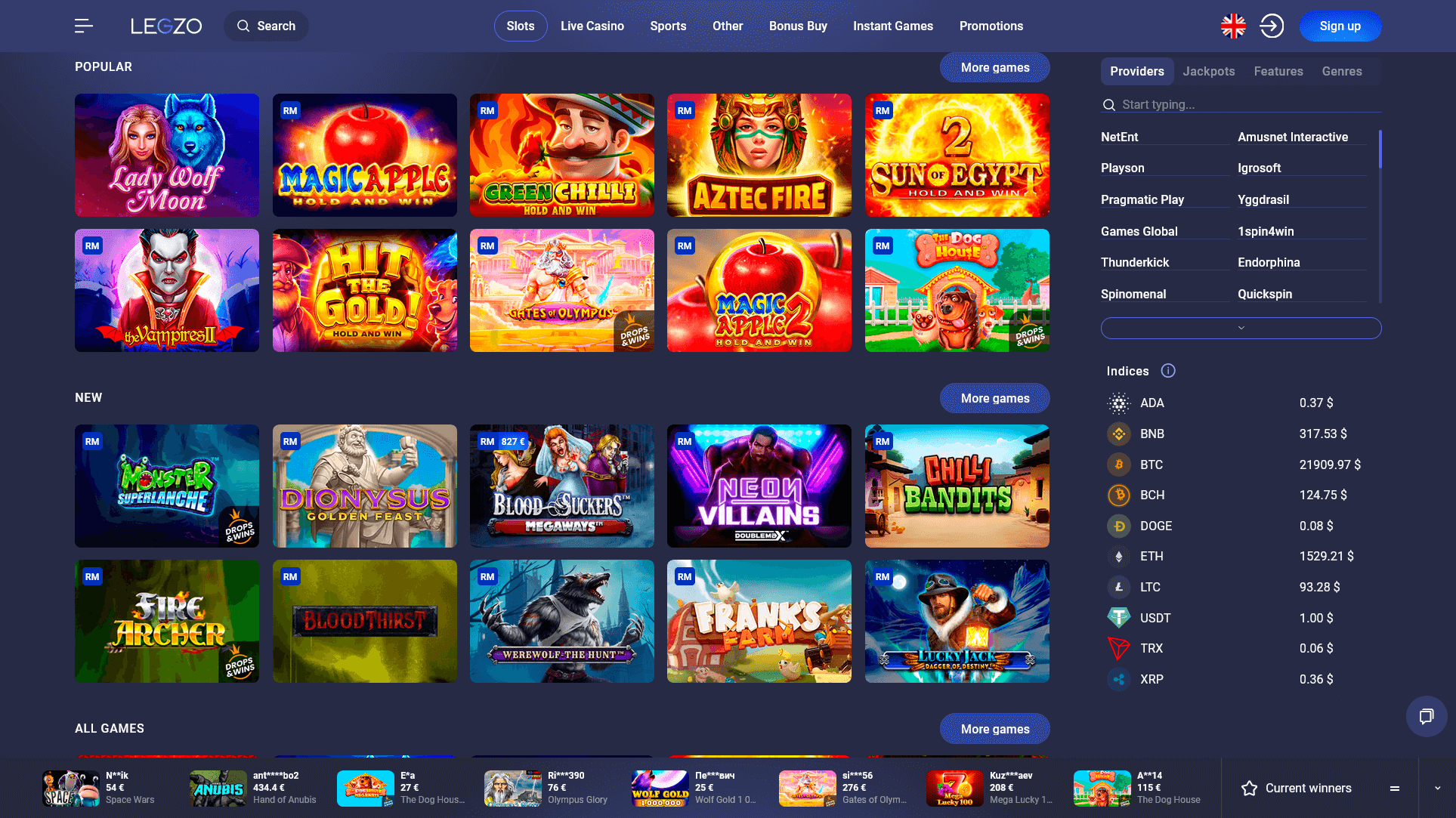
Task: Click the BNB coin icon
Action: tap(1119, 434)
